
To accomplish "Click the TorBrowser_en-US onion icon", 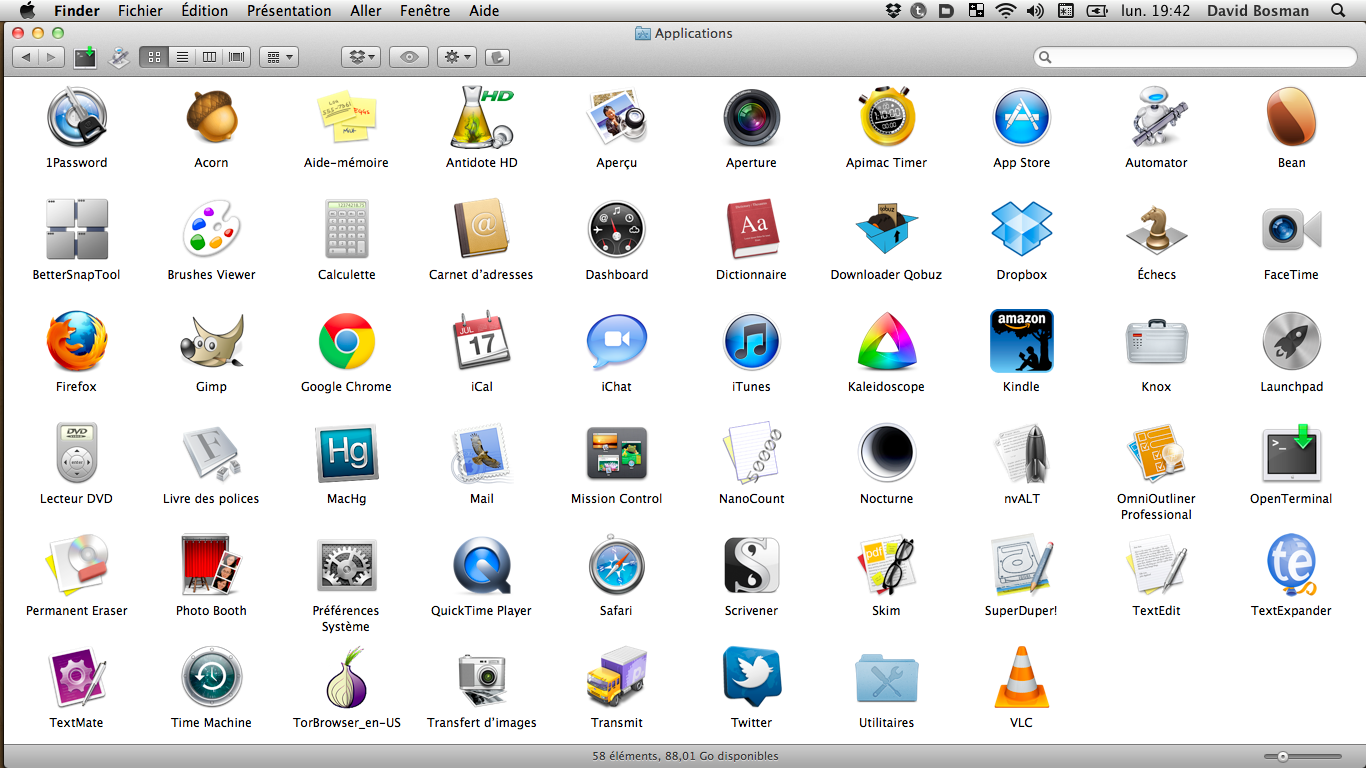I will pos(346,678).
